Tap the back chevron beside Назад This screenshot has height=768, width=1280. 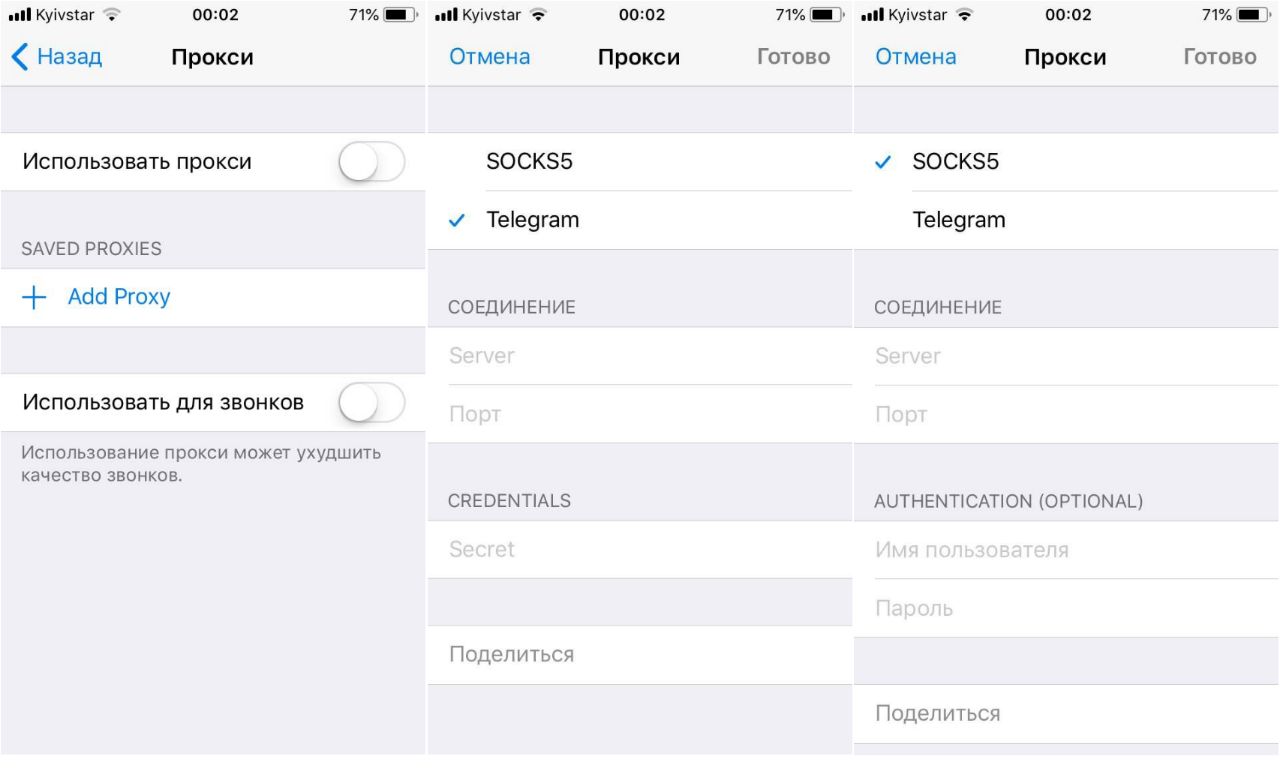(x=20, y=57)
